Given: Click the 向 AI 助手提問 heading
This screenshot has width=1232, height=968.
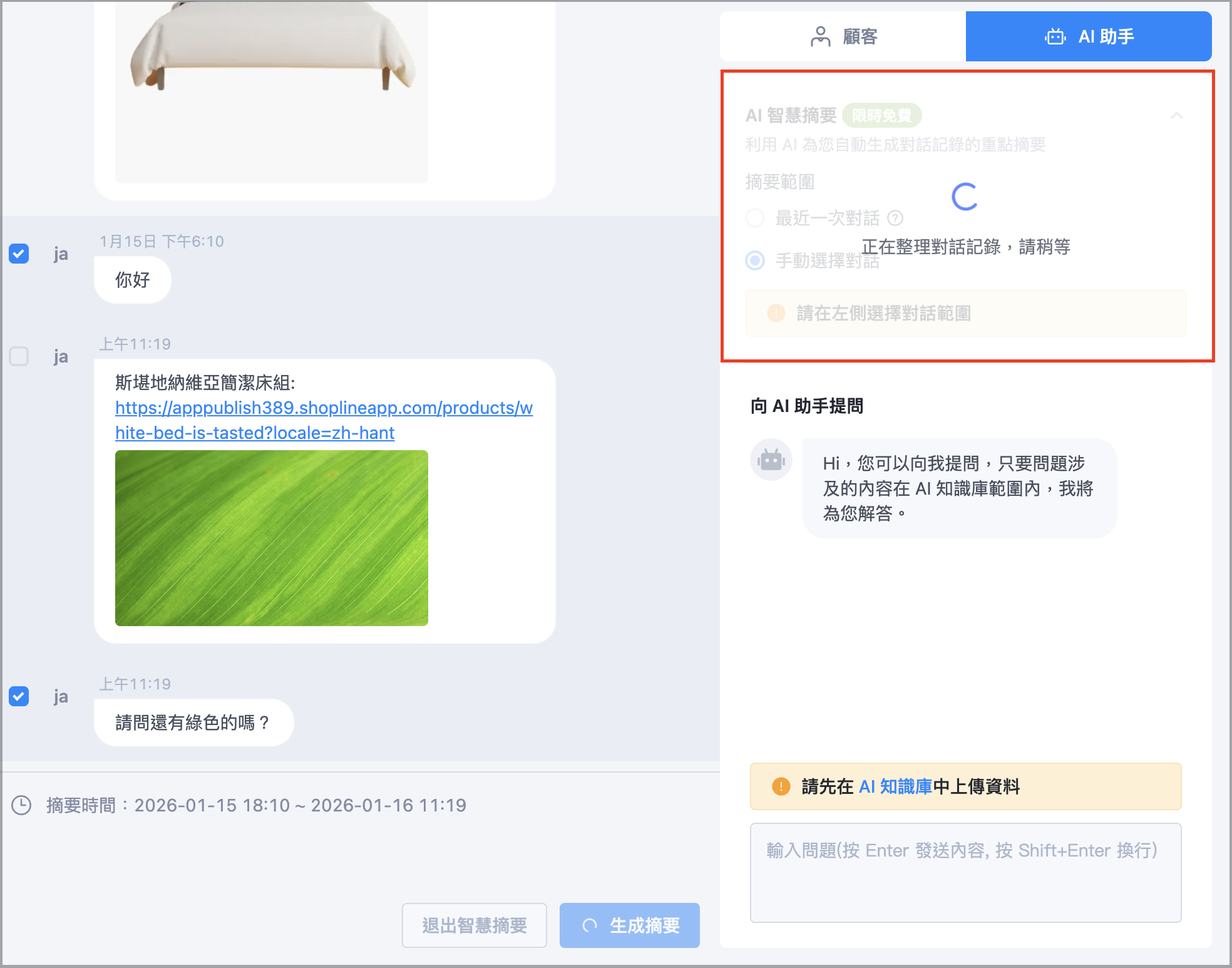Looking at the screenshot, I should 807,406.
